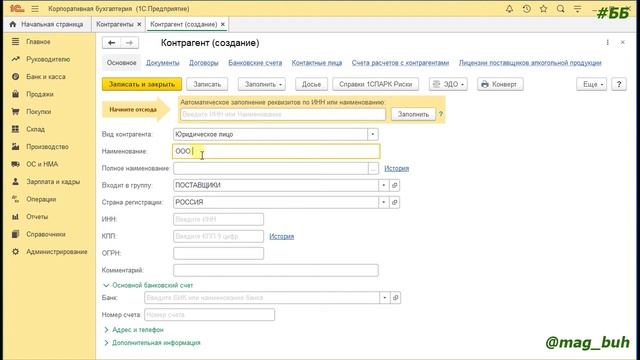
Task: Open Счета расчетов с контрагентами link
Action: pyautogui.click(x=400, y=63)
